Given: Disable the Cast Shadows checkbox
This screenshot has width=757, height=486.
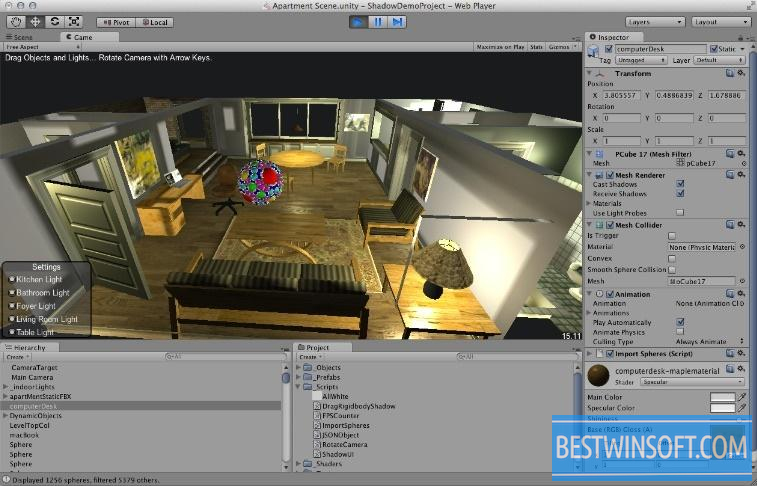Looking at the screenshot, I should coord(680,184).
